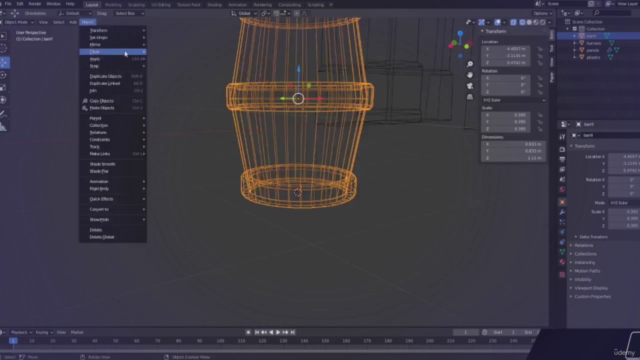640x360 pixels.
Task: Click the viewport zoom magnifier icon
Action: tap(470, 64)
